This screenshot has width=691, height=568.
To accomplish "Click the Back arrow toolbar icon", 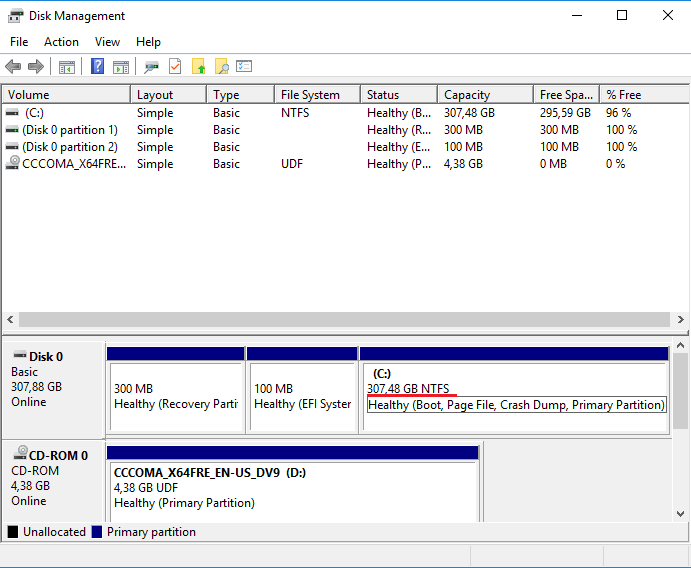I will tap(13, 67).
